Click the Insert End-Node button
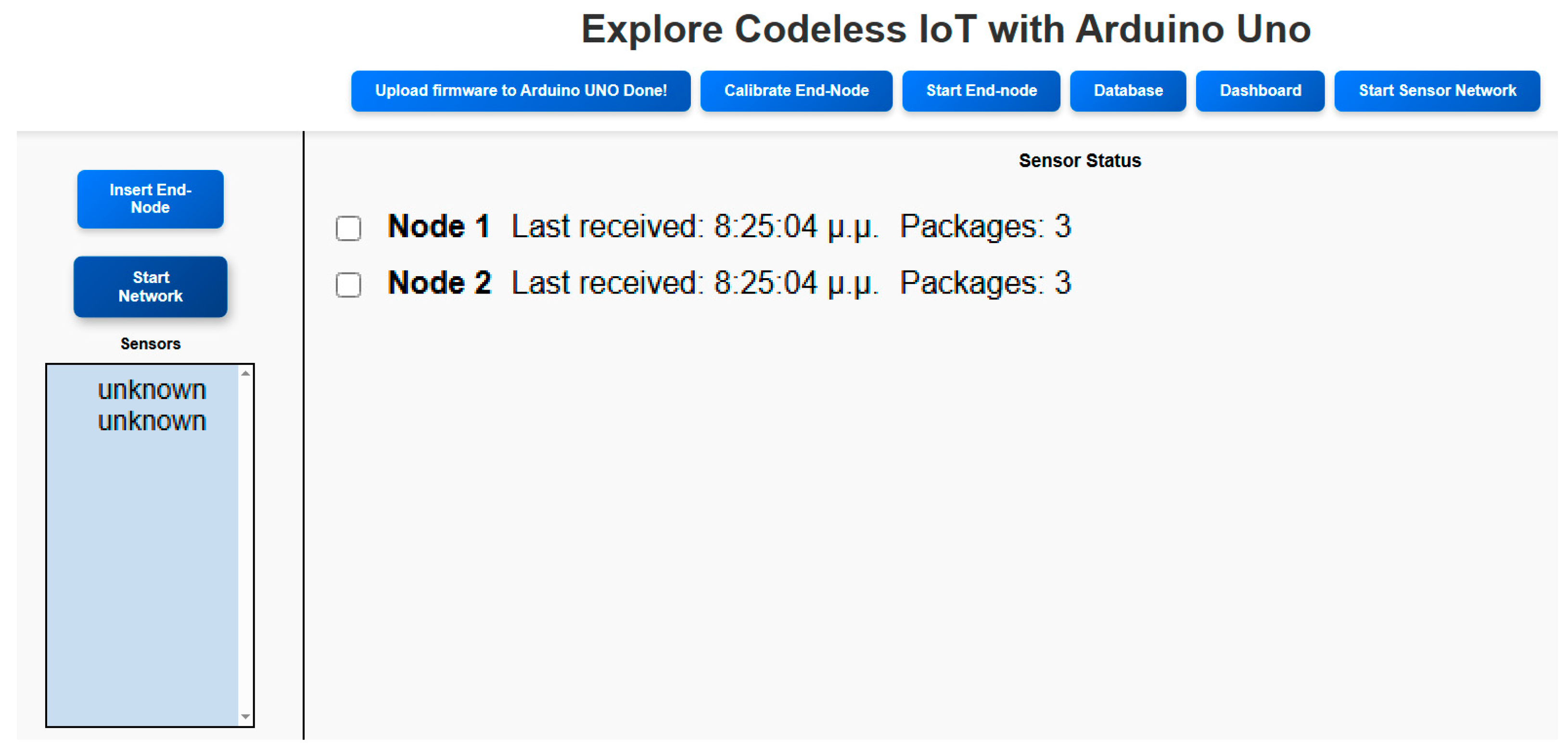The image size is (1568, 756). [x=150, y=199]
